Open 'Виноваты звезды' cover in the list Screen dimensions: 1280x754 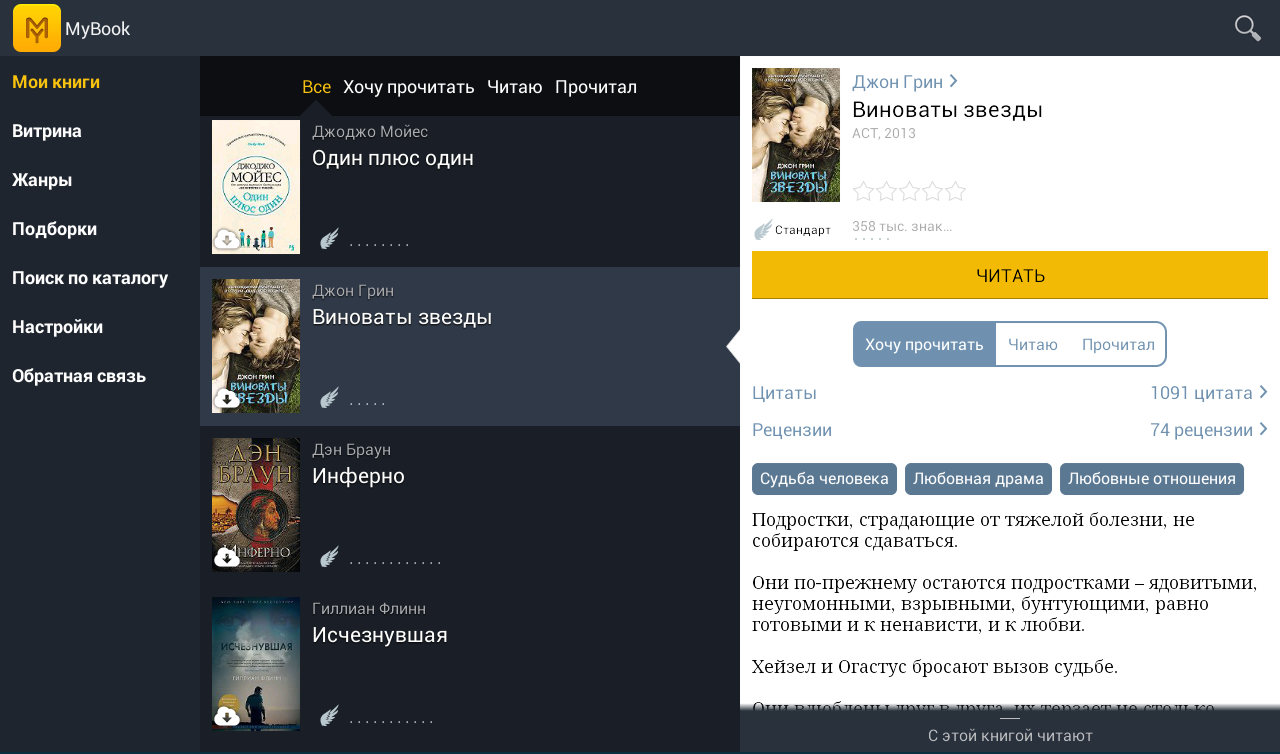pos(256,346)
